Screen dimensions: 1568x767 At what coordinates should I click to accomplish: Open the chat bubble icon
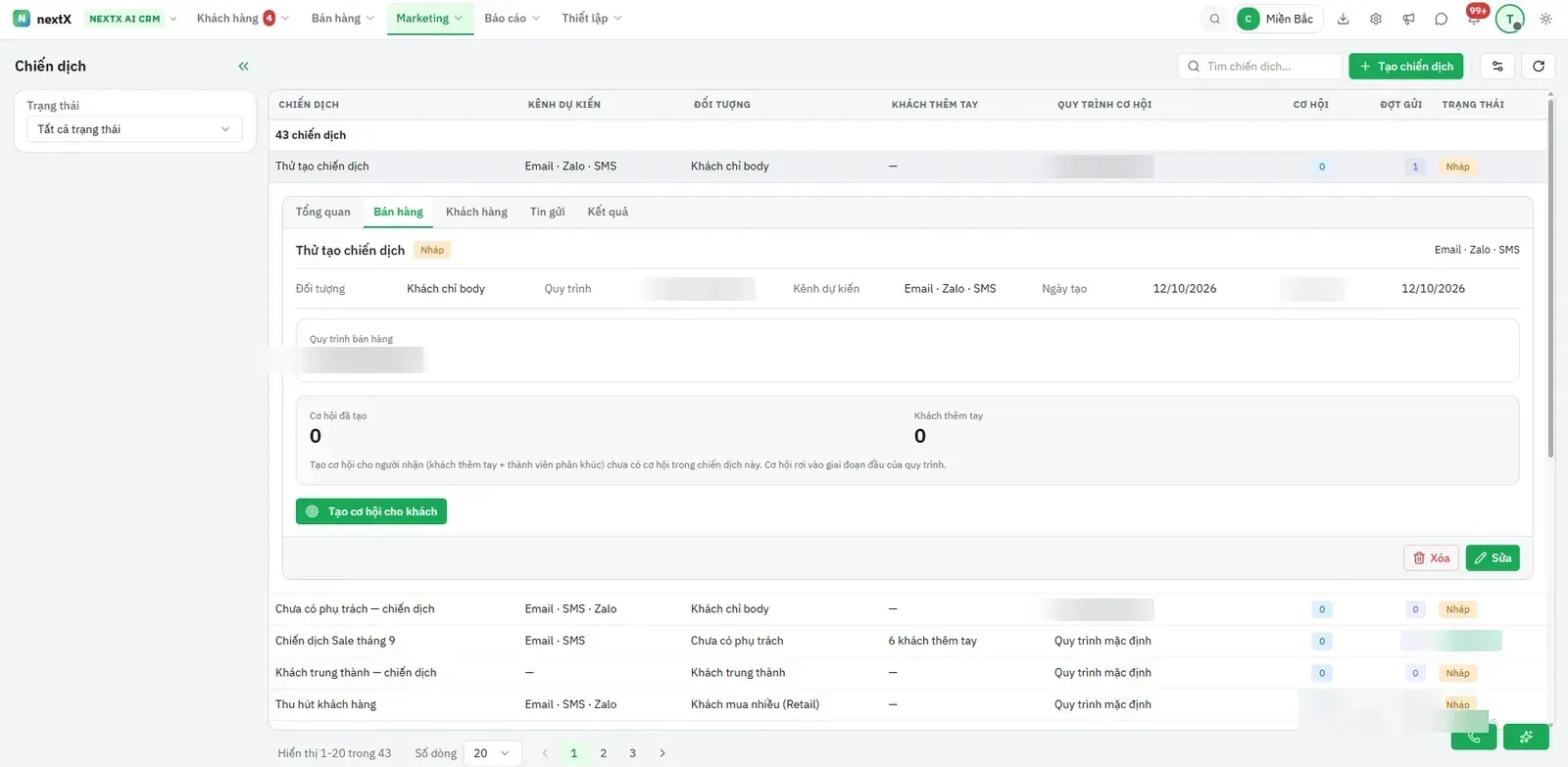[1441, 19]
